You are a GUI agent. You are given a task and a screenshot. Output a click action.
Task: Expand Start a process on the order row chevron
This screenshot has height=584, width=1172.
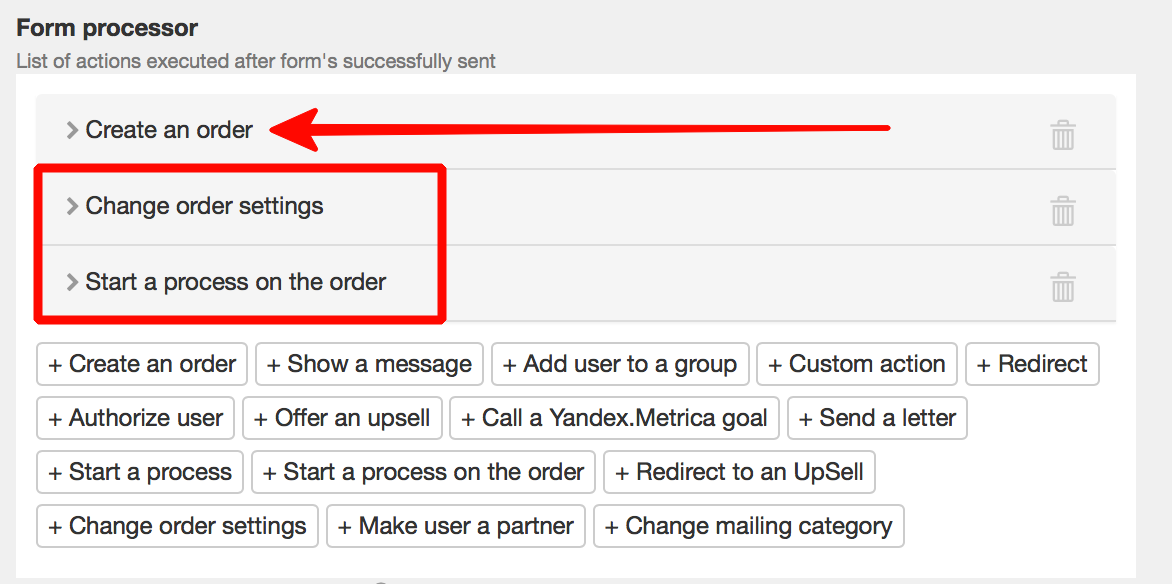point(72,283)
